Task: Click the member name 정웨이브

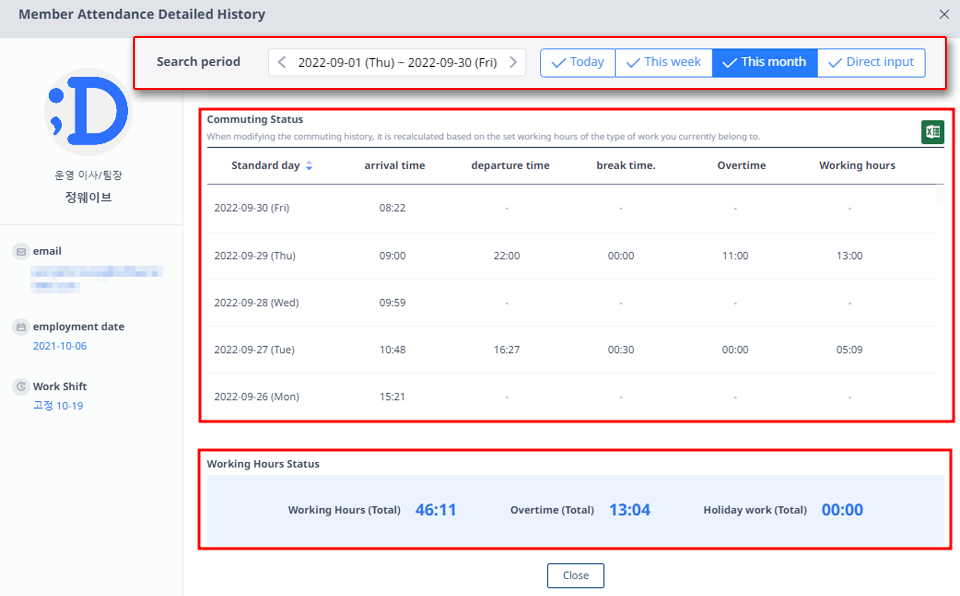Action: pos(89,197)
